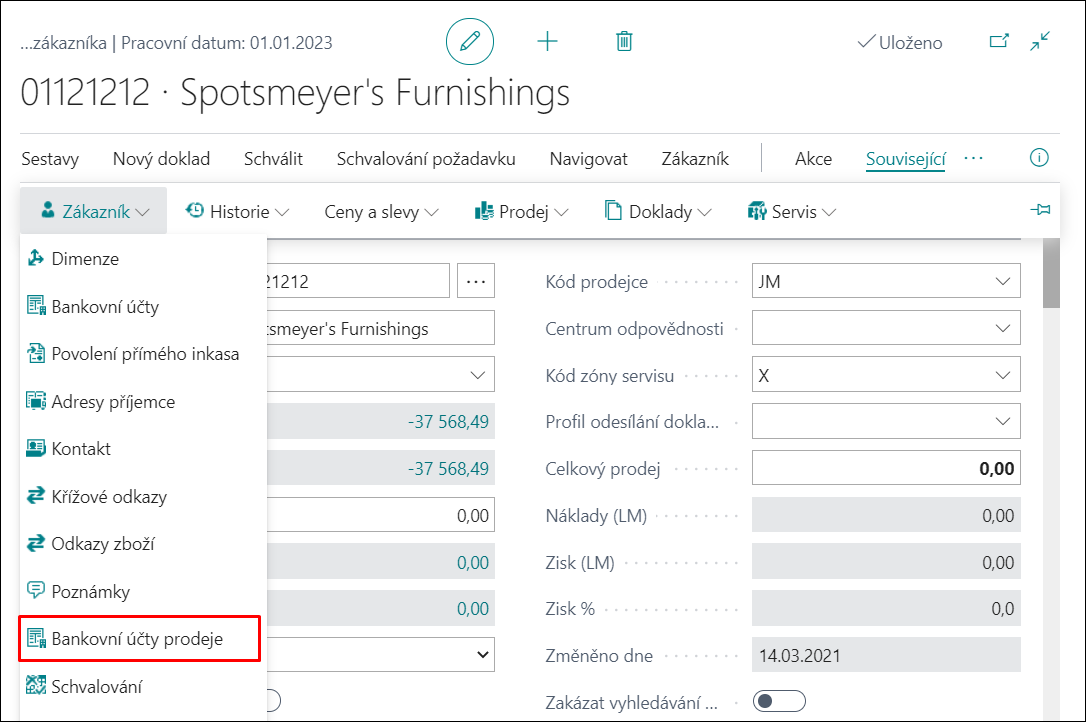Click the -37 568,49 balance link in upper row
Screen dimensions: 1086x722
click(448, 421)
